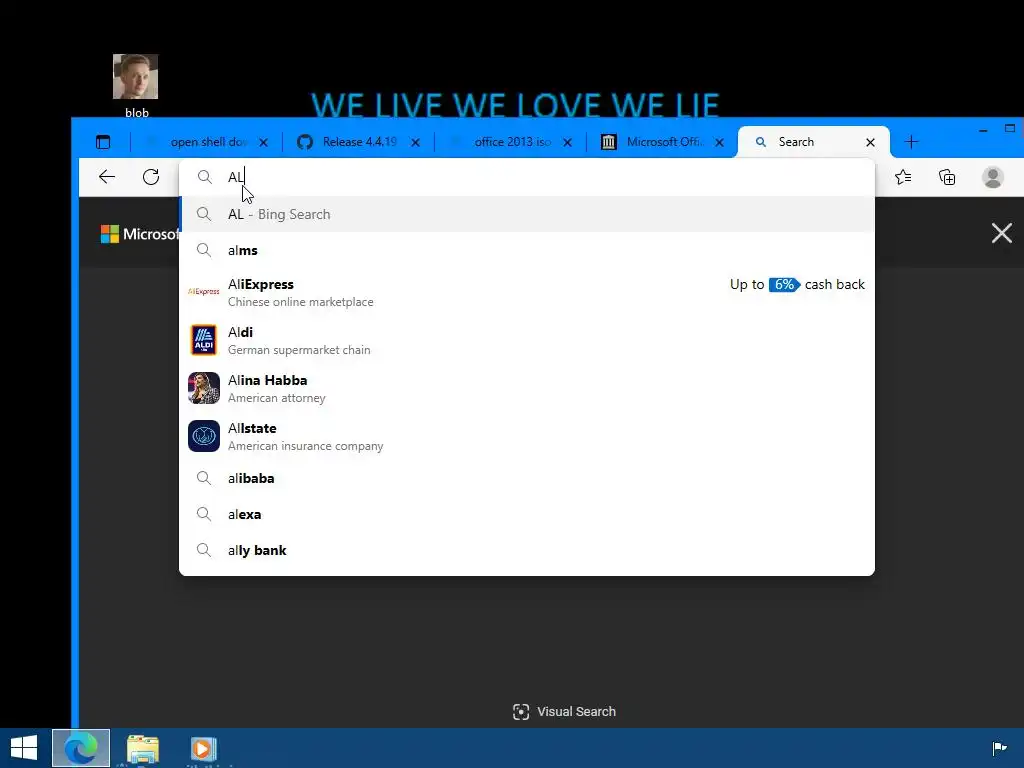Screen dimensions: 1024x768
Task: Click the Action Center flag in tray
Action: (x=999, y=748)
